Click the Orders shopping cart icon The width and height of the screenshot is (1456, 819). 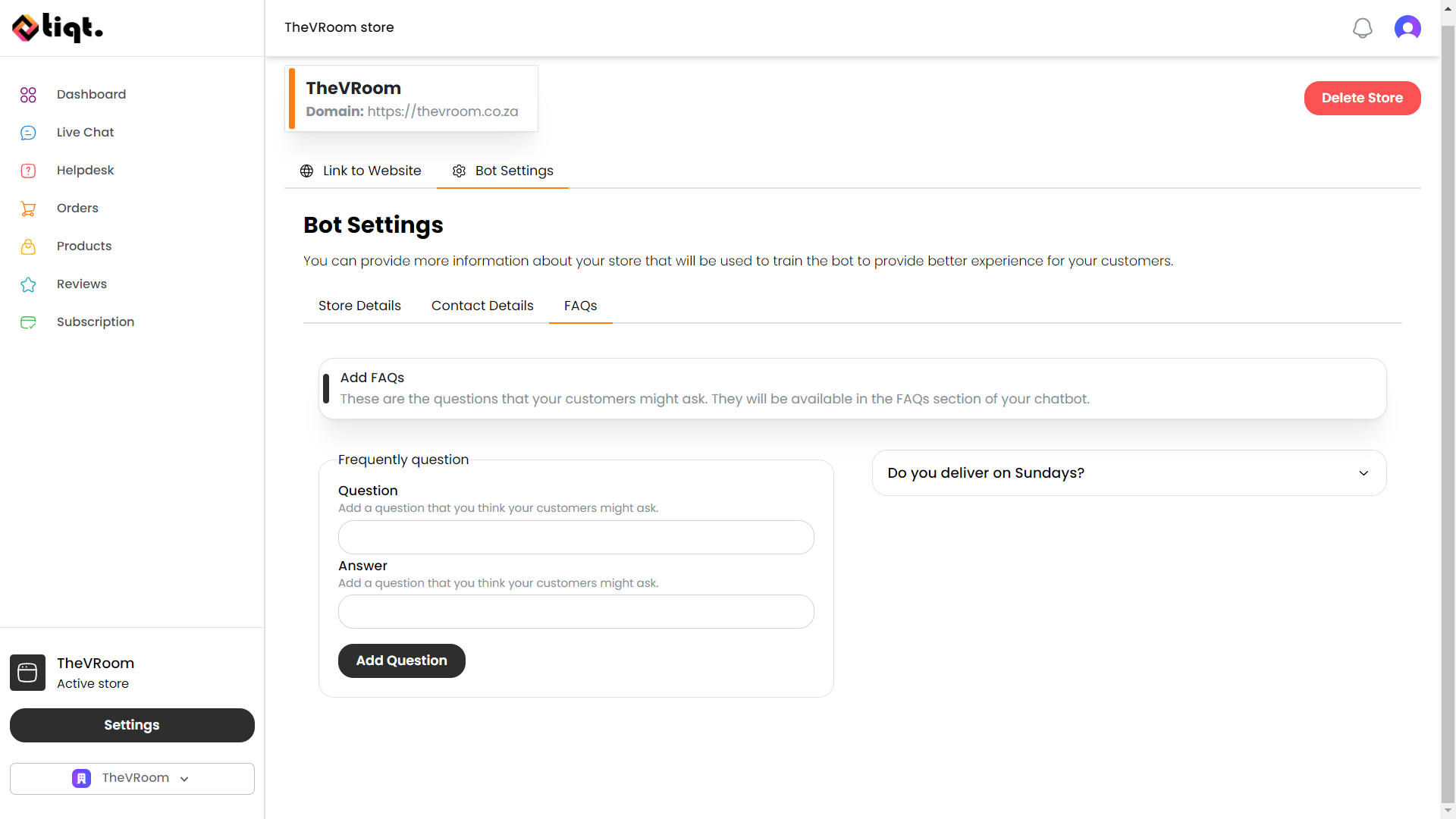click(28, 209)
